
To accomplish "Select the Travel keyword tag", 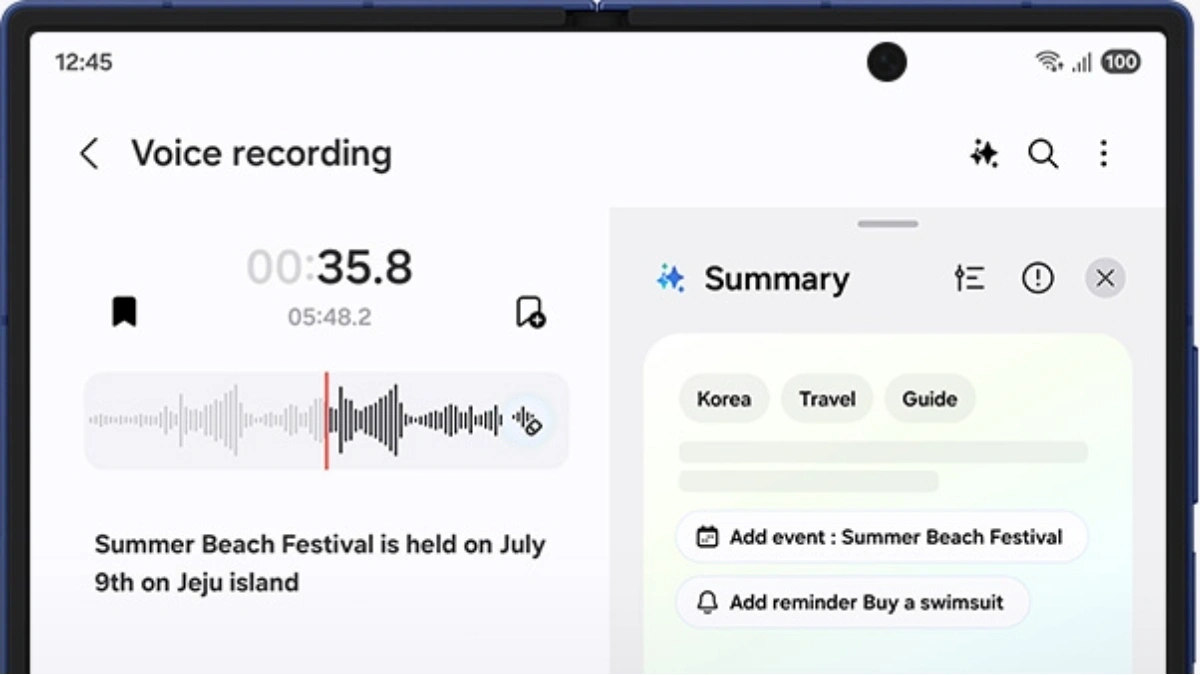I will point(827,399).
